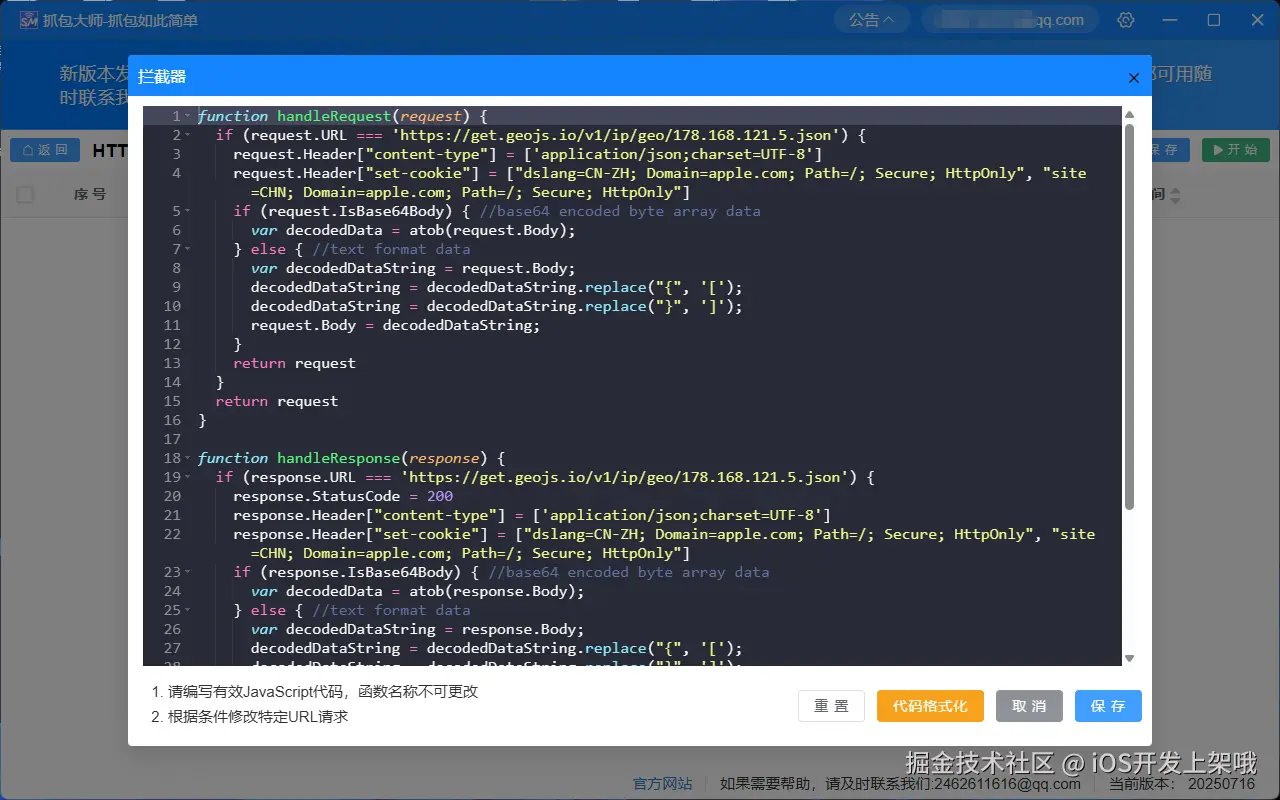Click hint '请编写有效JavaScript代码，函数名称不可更改'
The height and width of the screenshot is (800, 1280).
pos(322,692)
